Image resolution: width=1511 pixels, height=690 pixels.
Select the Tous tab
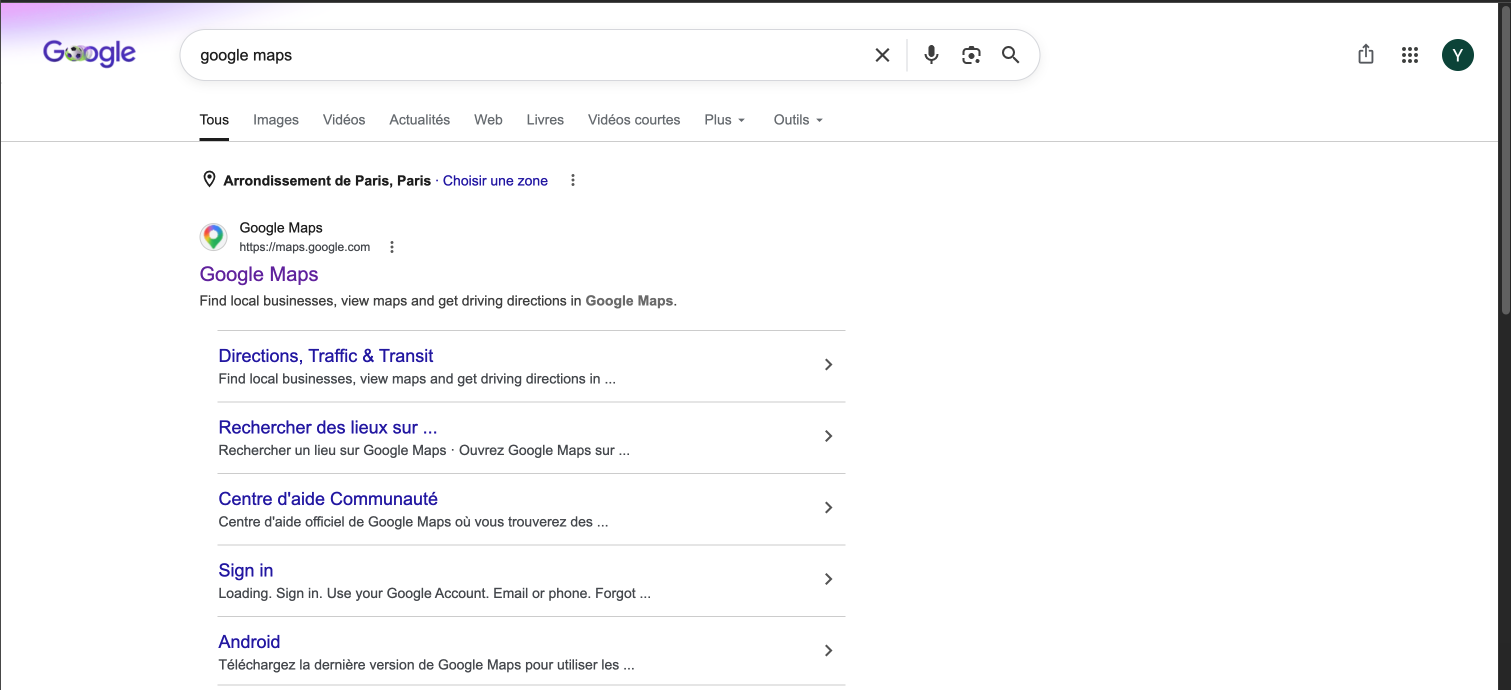(214, 120)
